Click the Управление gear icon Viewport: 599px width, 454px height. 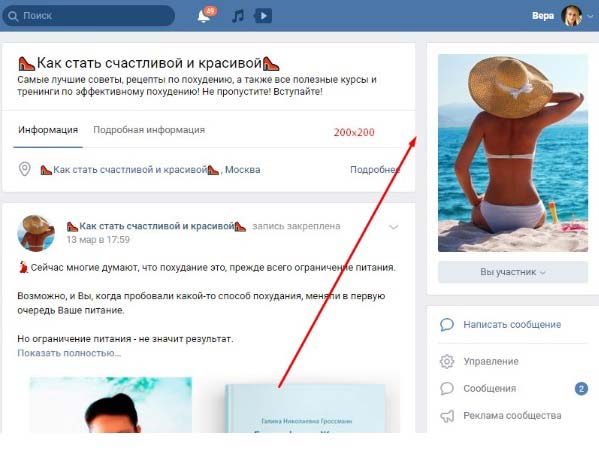tap(447, 361)
